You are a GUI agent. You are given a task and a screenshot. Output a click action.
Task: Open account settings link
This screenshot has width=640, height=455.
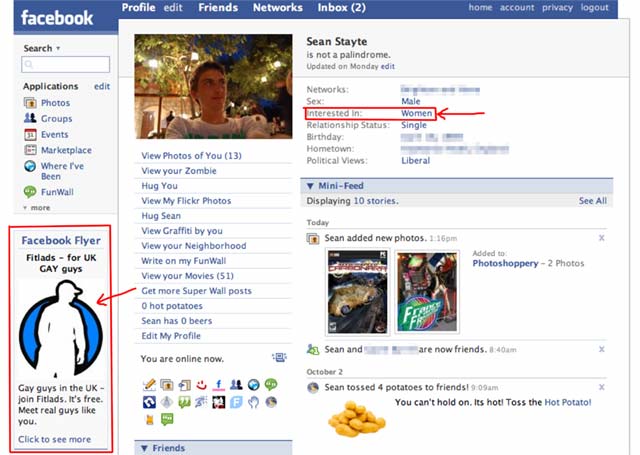(517, 7)
